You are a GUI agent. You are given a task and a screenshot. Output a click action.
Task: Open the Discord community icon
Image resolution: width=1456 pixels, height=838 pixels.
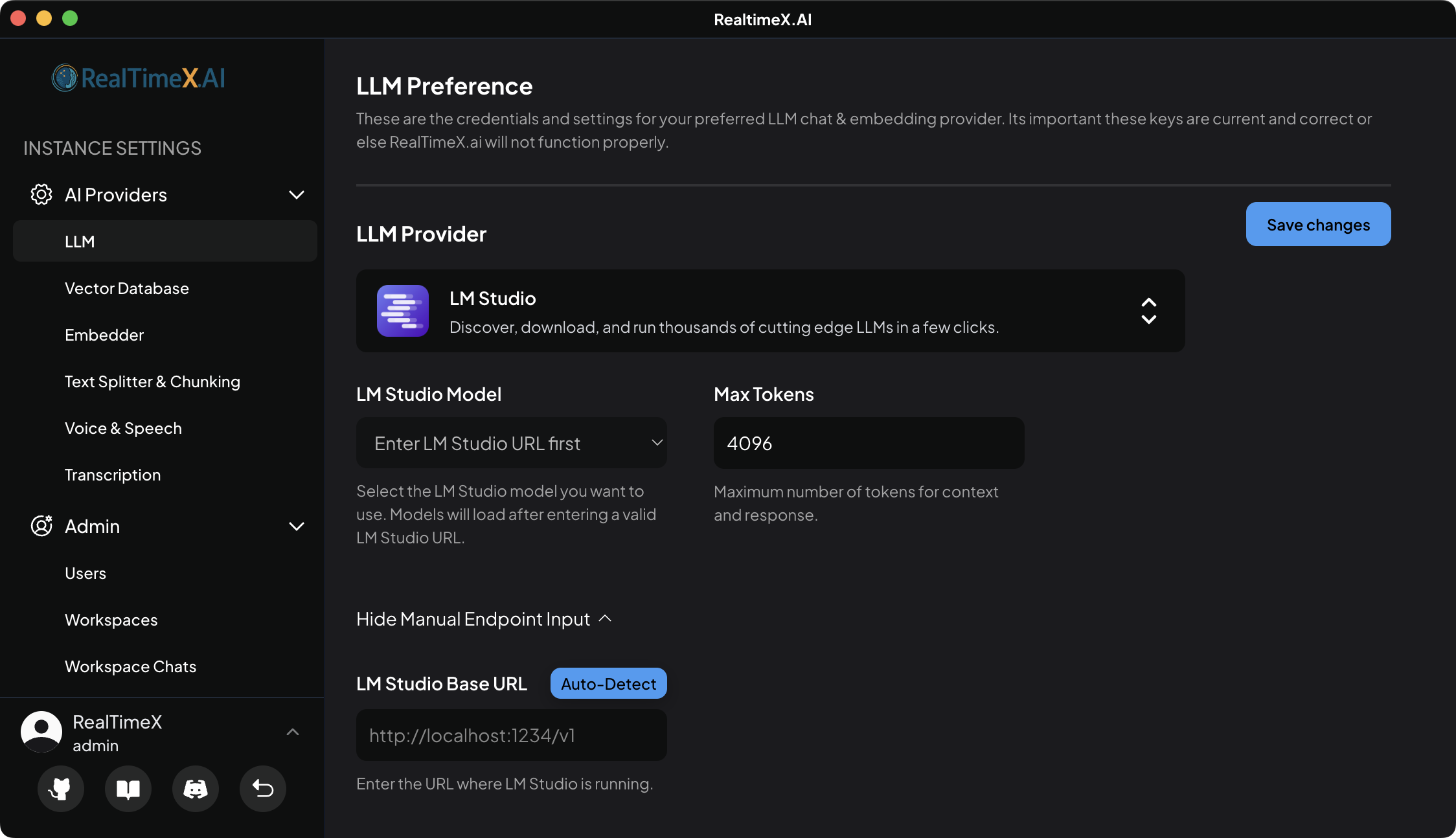coord(195,789)
